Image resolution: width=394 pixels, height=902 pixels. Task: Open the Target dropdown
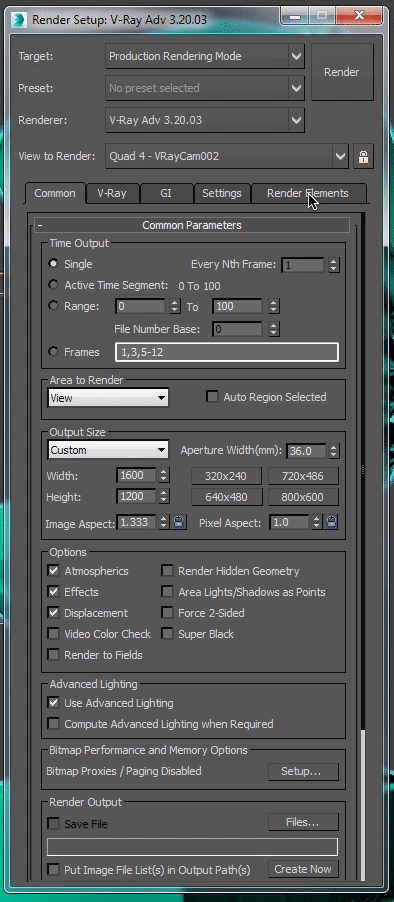point(205,56)
